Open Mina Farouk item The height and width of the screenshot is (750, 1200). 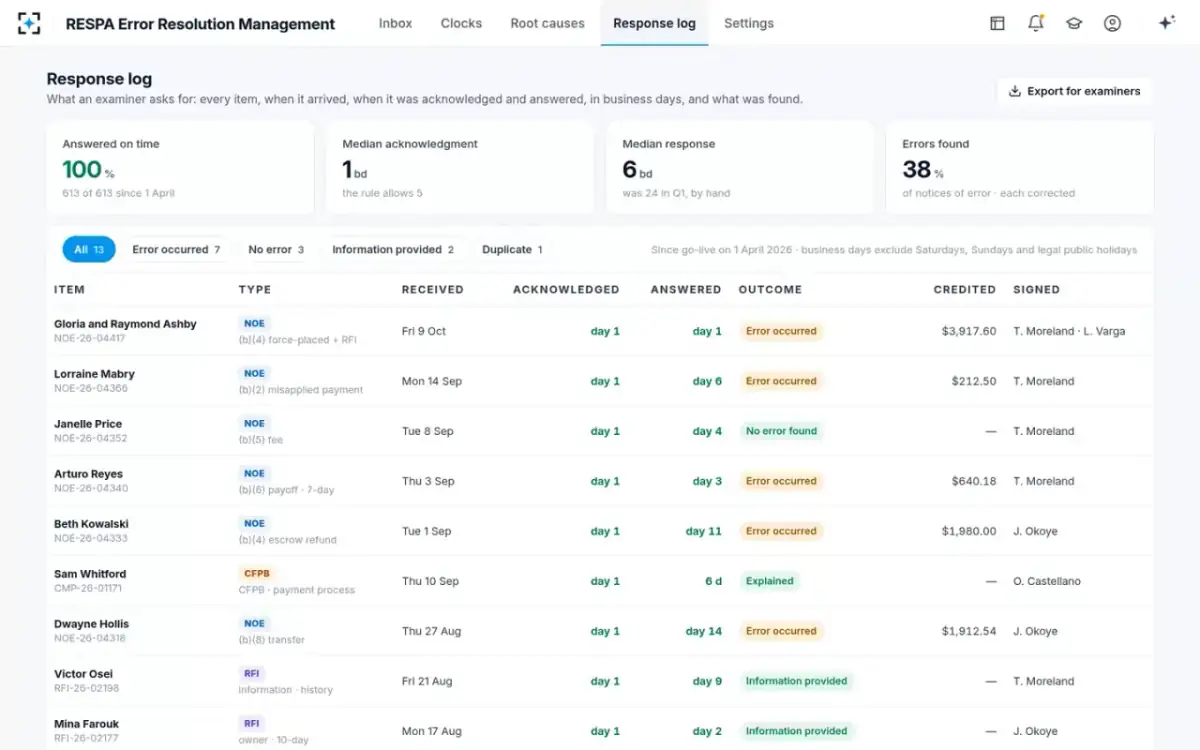coord(86,724)
